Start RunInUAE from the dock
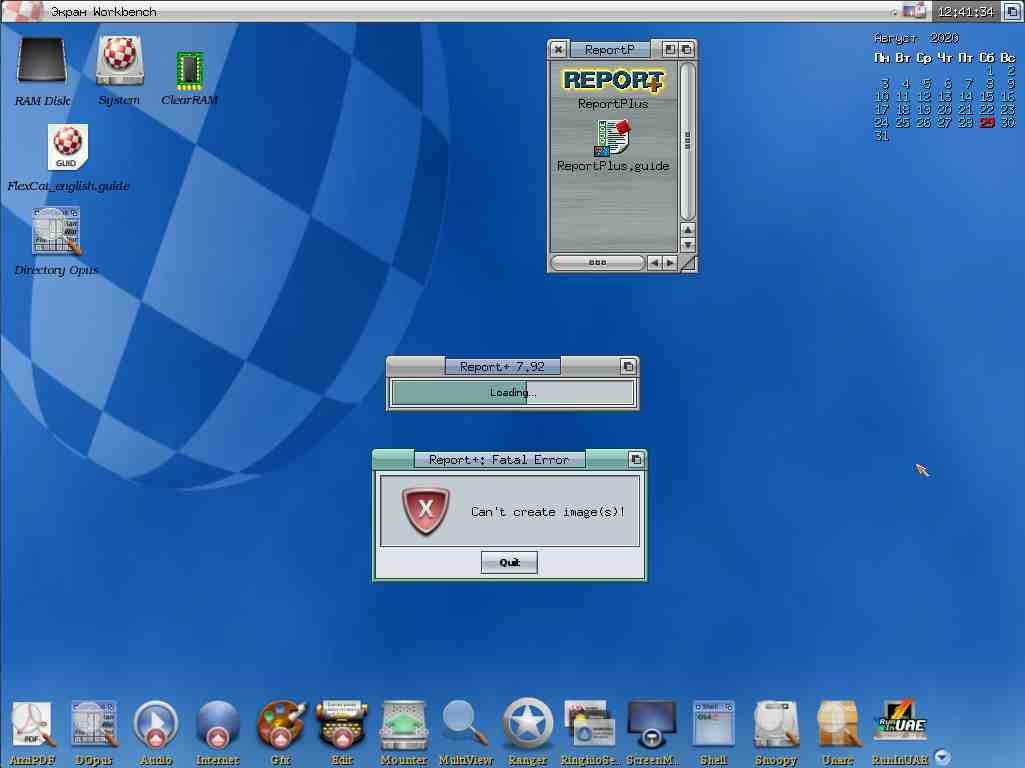Screen dimensions: 1025x768 899,724
